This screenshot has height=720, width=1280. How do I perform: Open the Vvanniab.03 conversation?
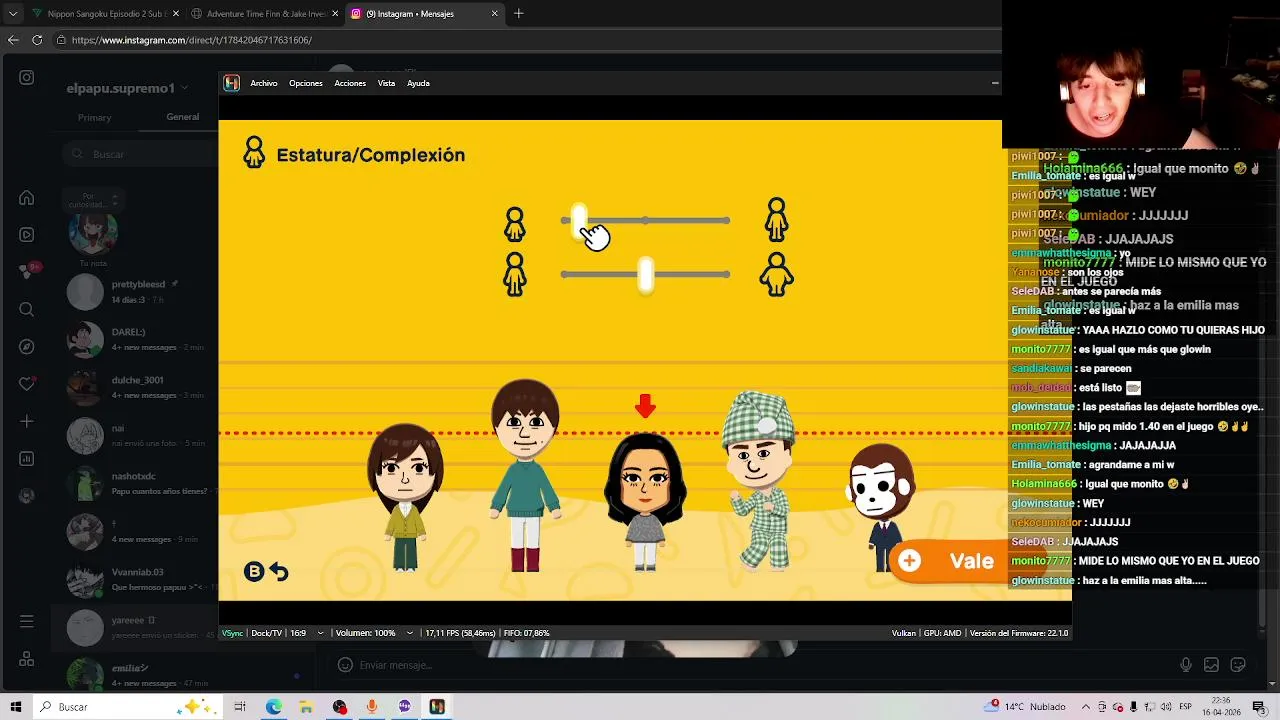pos(135,579)
